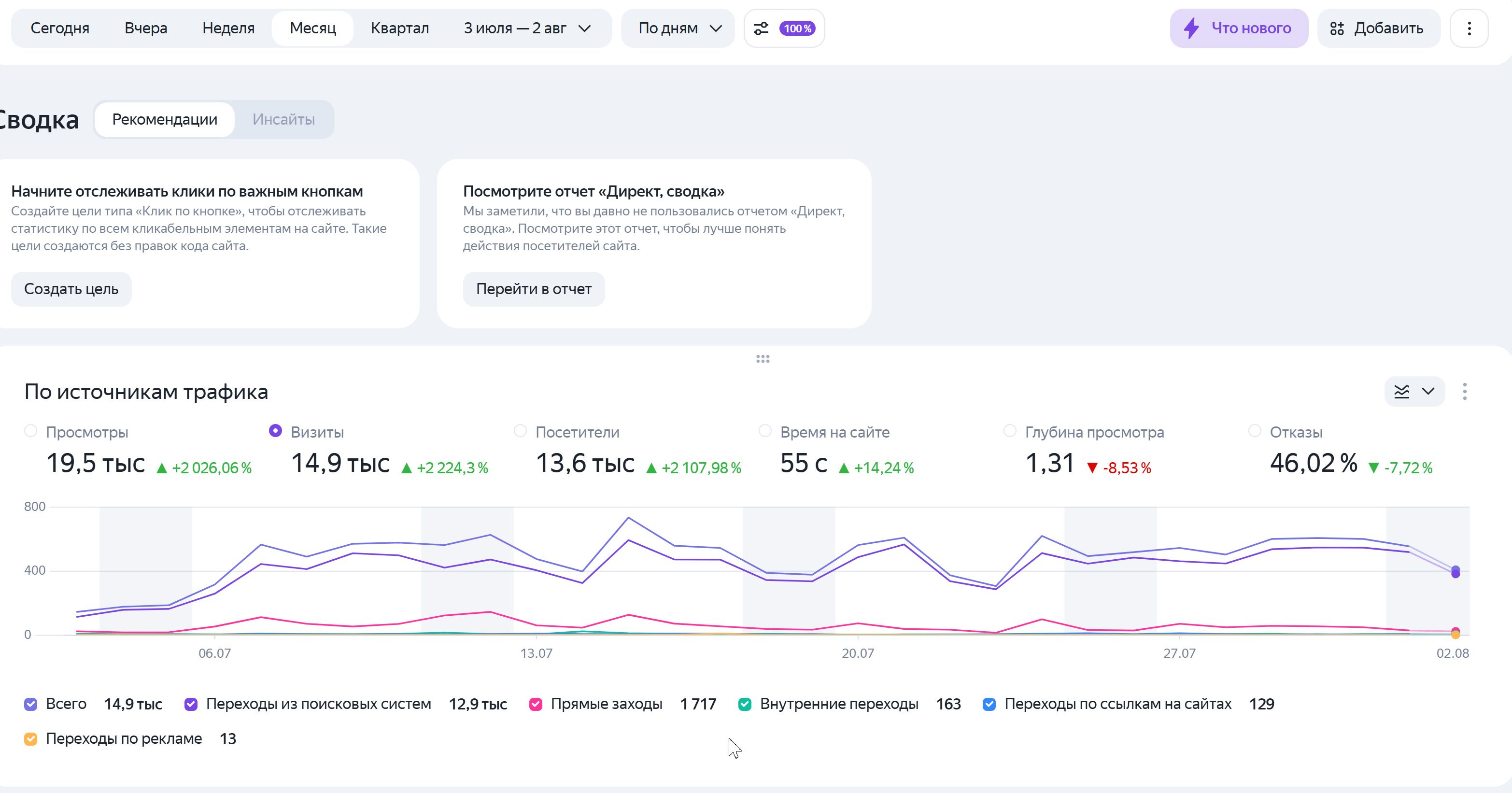The image size is (1512, 793).
Task: Click the lightning bolt 'Что нового' icon
Action: [1191, 28]
